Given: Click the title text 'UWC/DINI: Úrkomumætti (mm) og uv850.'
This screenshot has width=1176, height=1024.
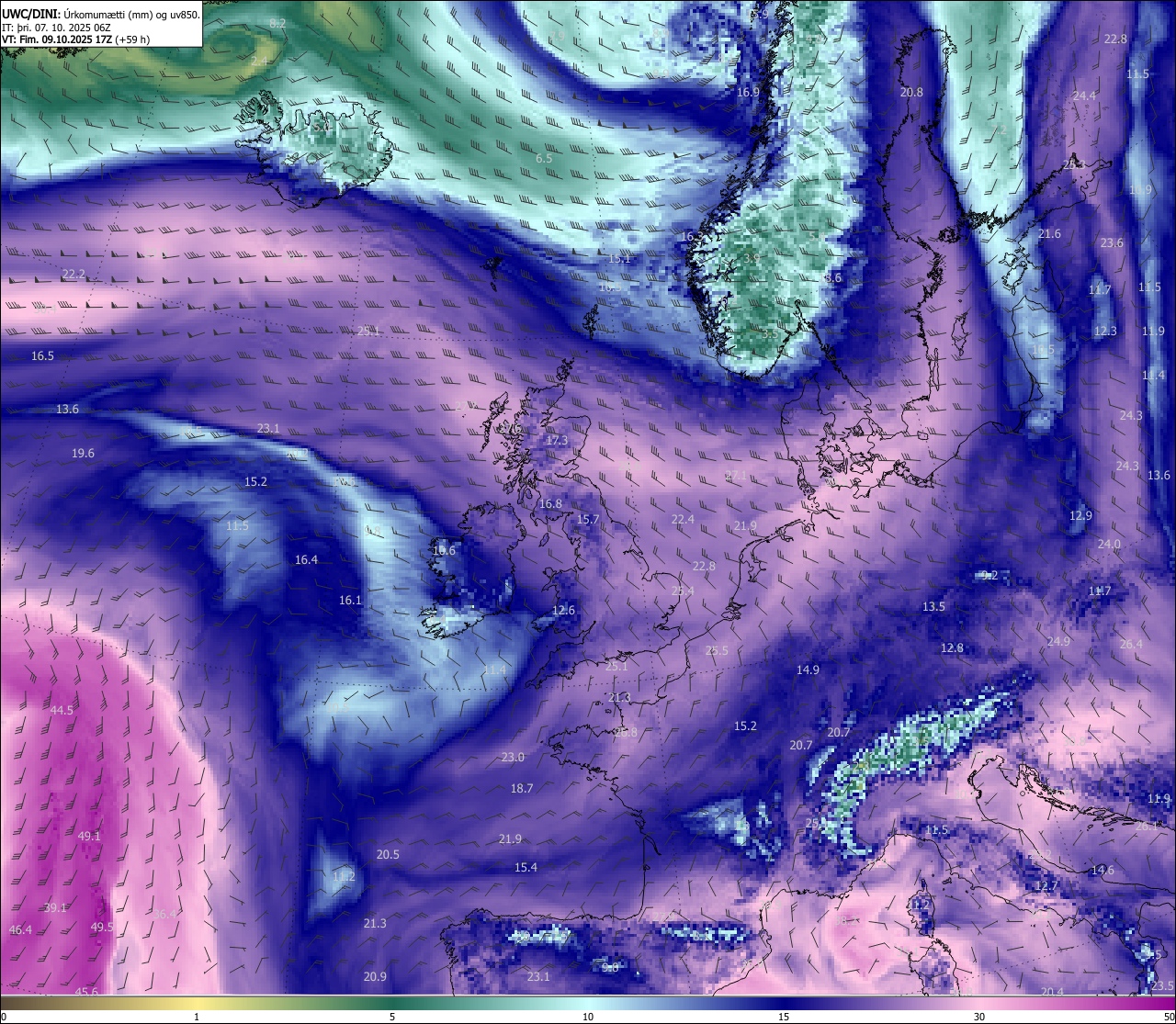Looking at the screenshot, I should [101, 13].
